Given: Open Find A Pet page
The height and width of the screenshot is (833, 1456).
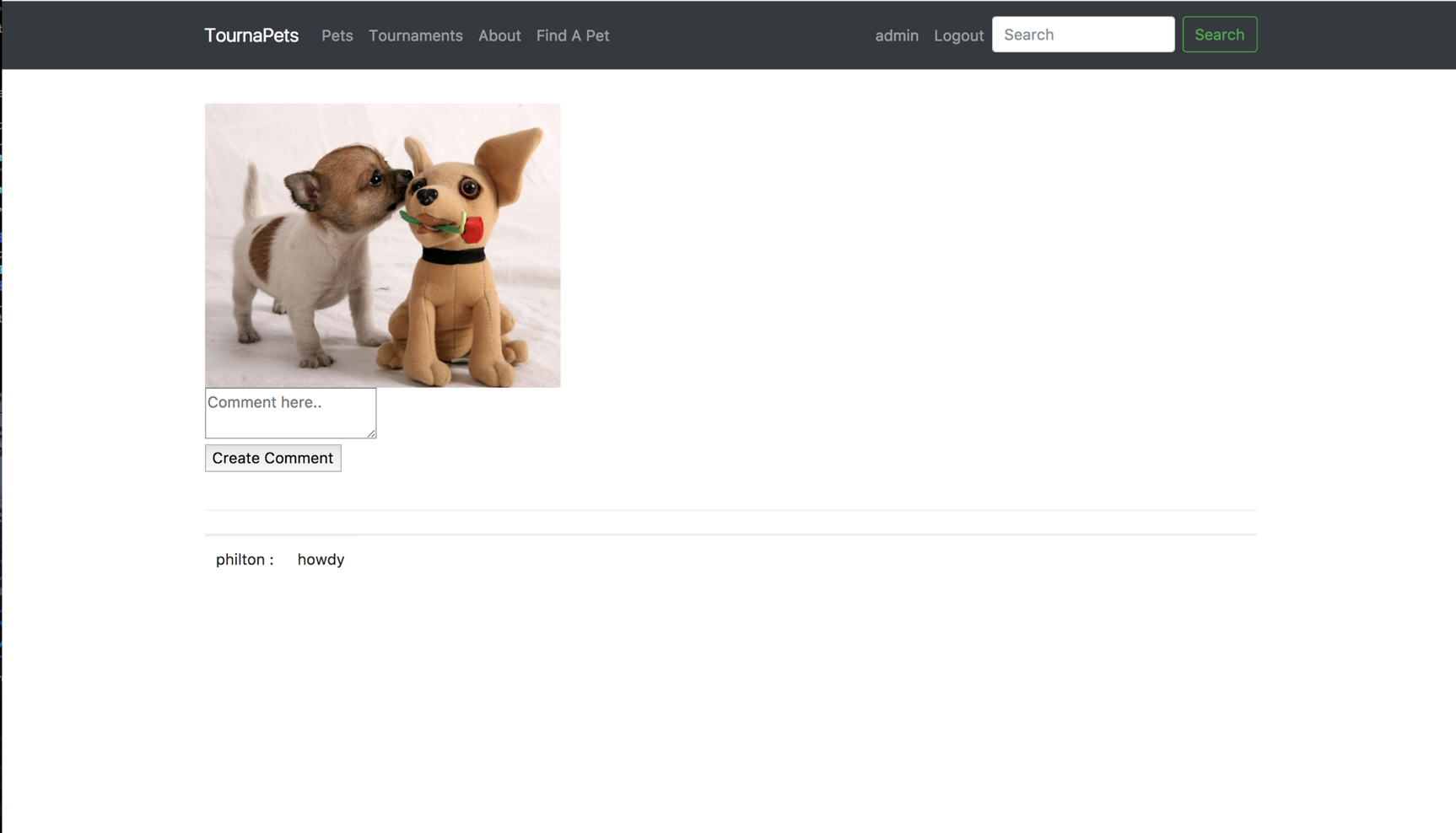Looking at the screenshot, I should [x=573, y=35].
